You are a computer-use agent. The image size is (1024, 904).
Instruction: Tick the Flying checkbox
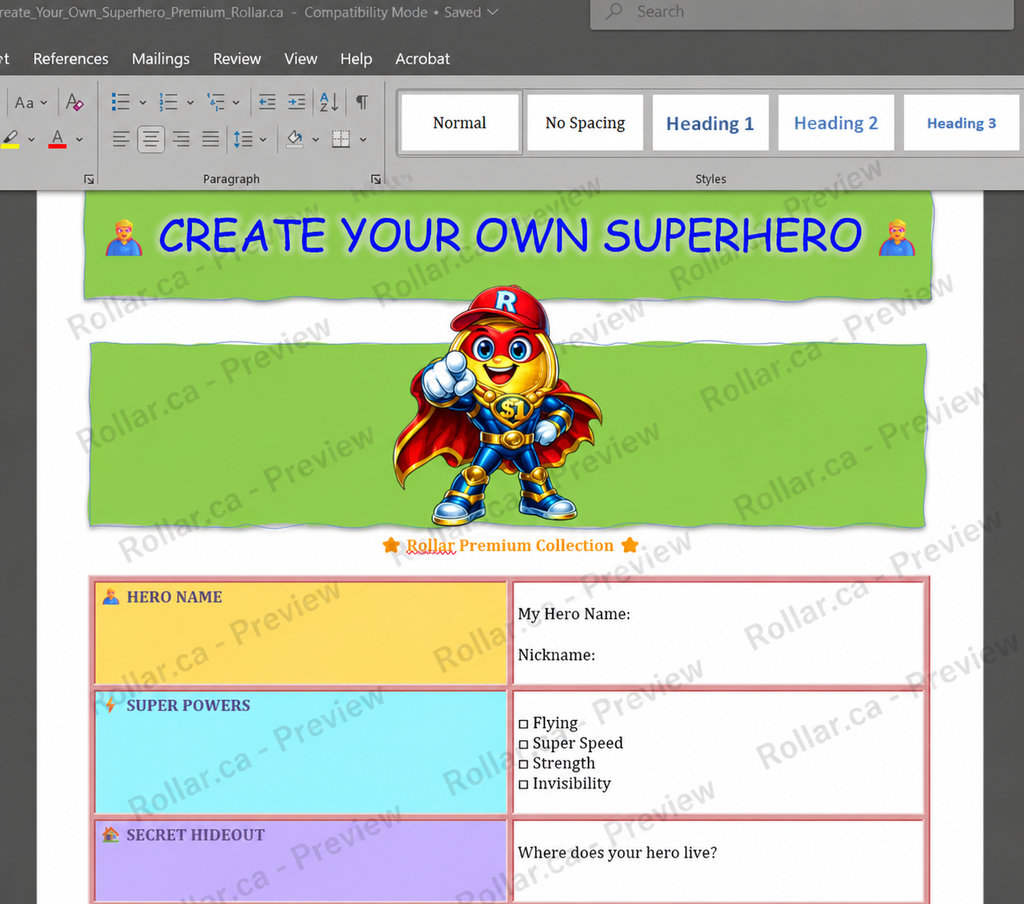(523, 724)
